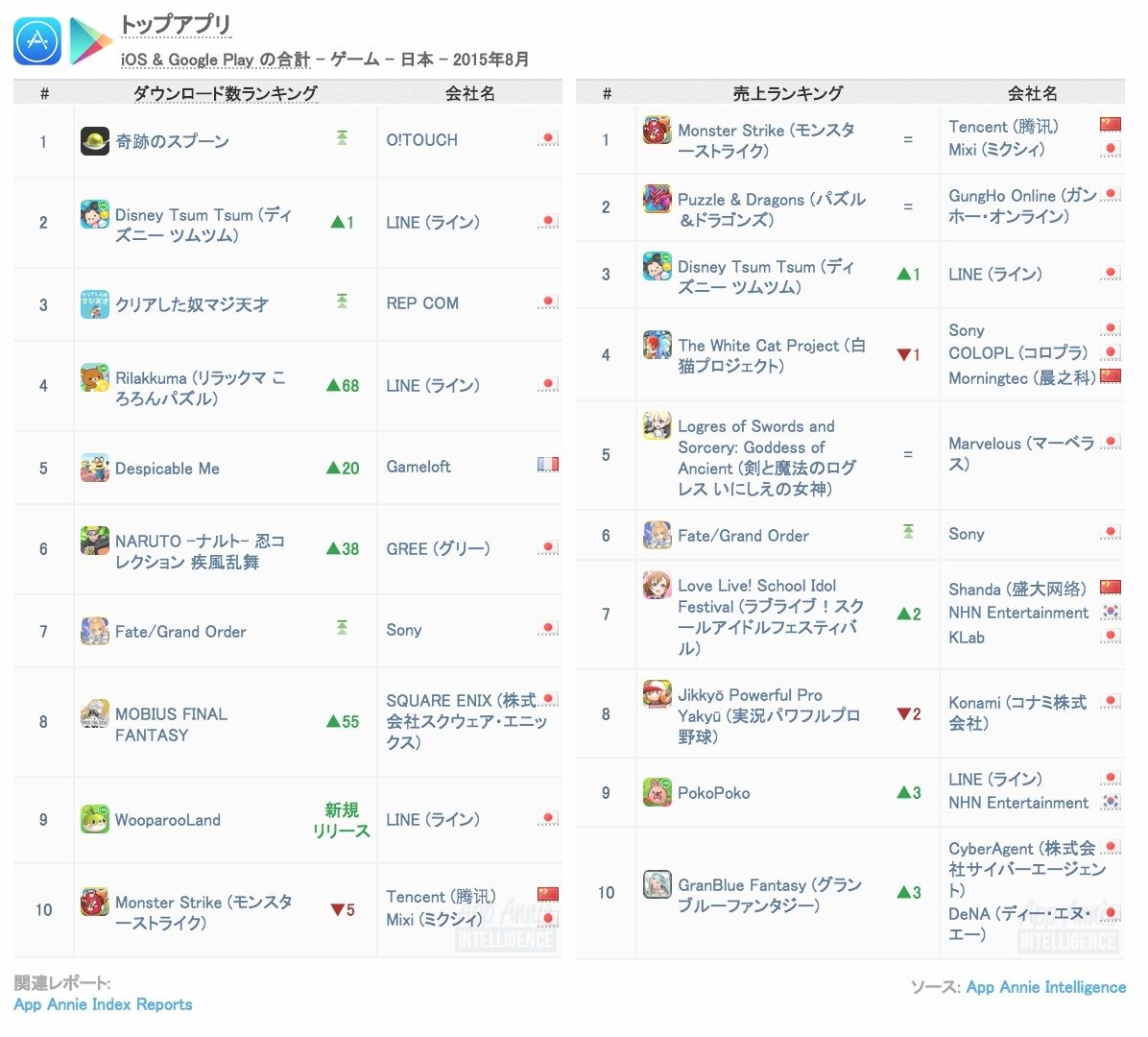The image size is (1148, 1037).
Task: Click the China flag next to Shanda
Action: (1110, 587)
